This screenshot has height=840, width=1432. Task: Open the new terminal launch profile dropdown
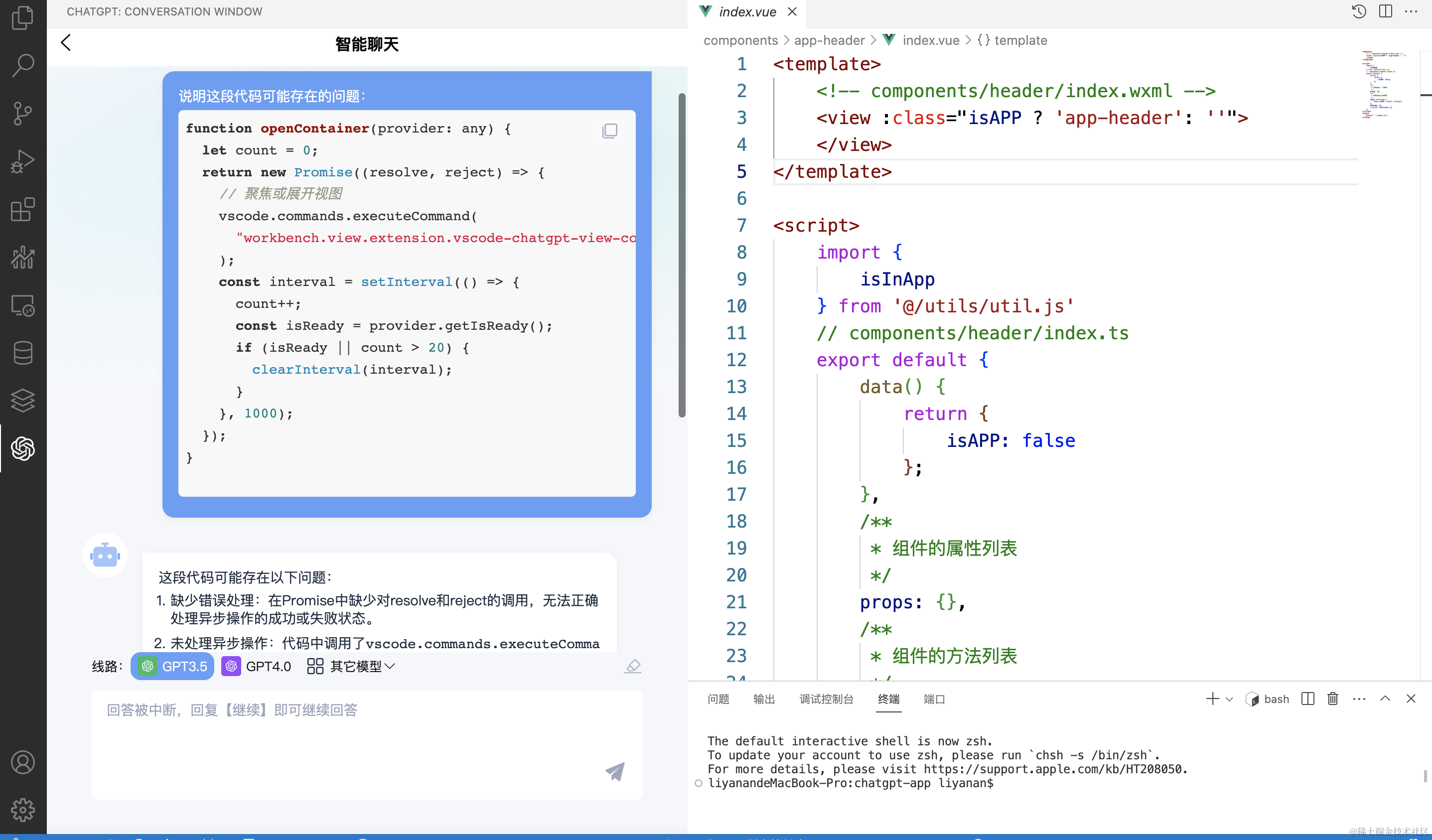[1230, 699]
